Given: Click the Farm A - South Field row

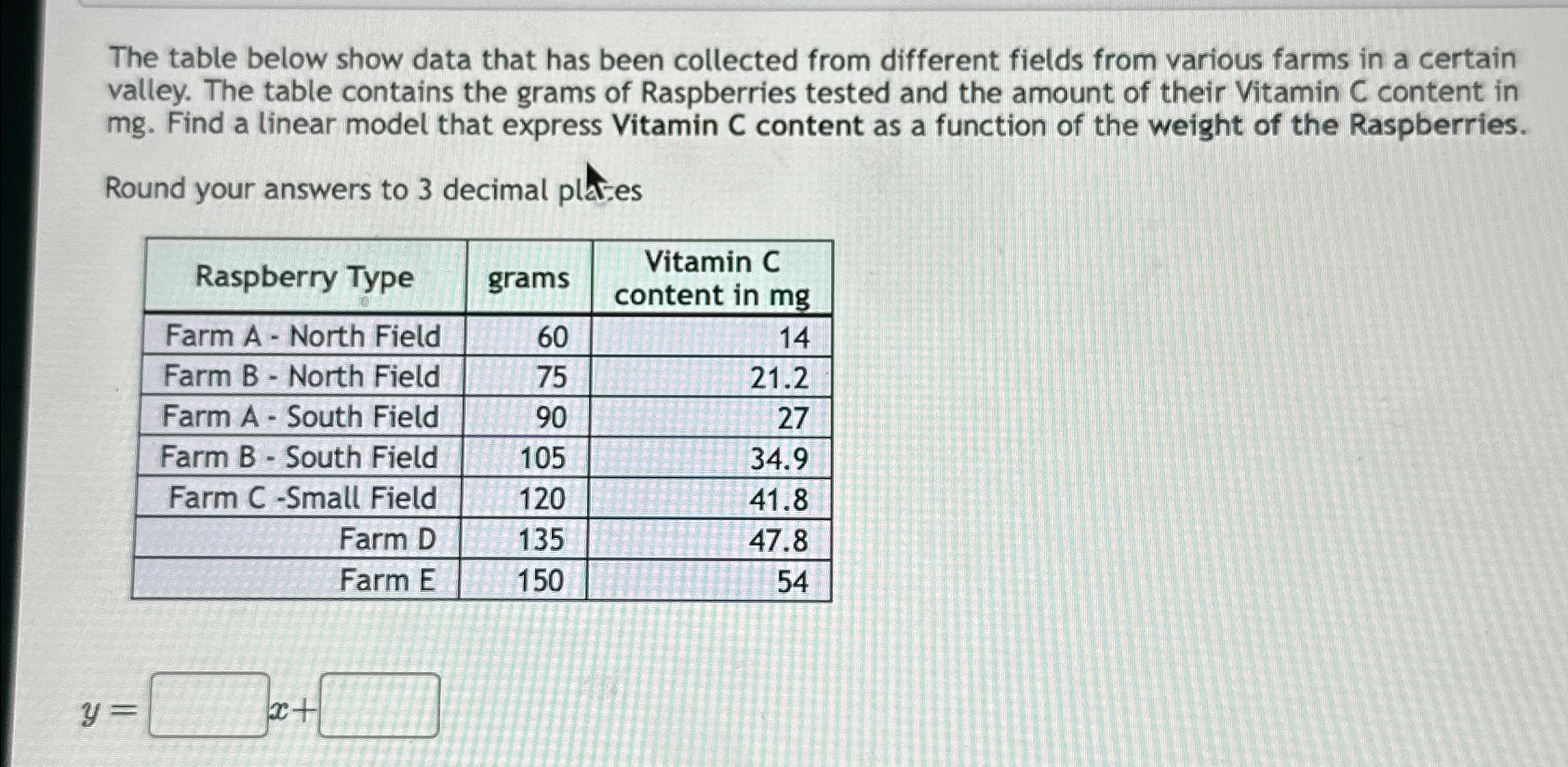Looking at the screenshot, I should (x=300, y=417).
